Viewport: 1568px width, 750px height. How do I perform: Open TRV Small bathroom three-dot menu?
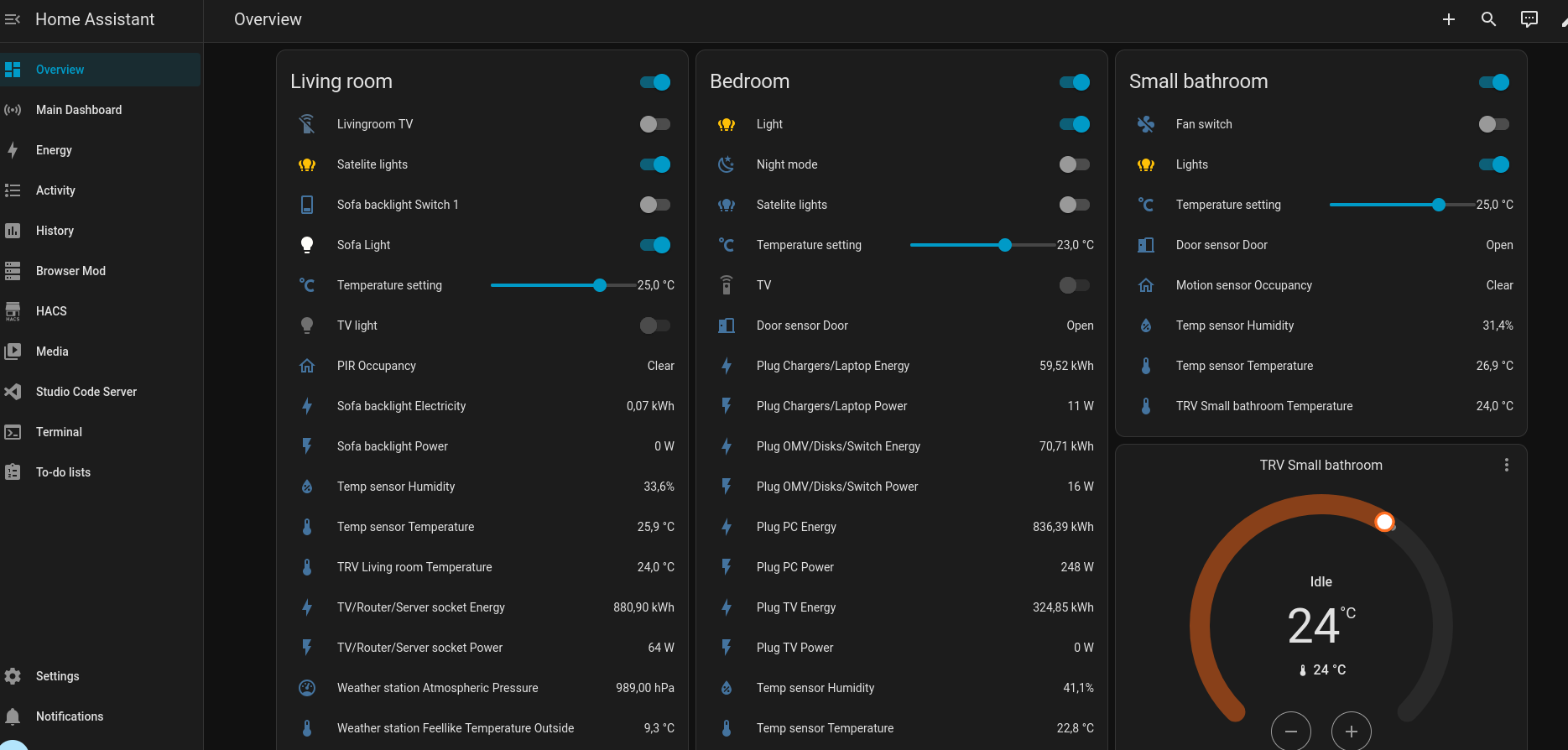(x=1506, y=465)
